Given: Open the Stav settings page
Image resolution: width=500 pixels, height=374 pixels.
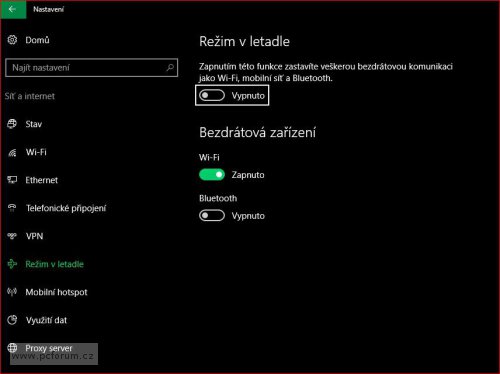Looking at the screenshot, I should (x=34, y=124).
